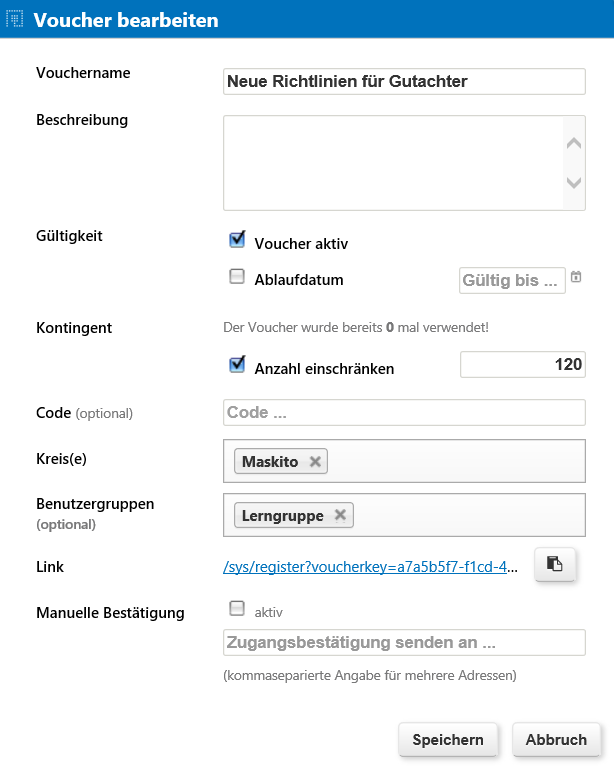The image size is (614, 773).
Task: Toggle the Anzahl einschränken checkbox
Action: (237, 365)
